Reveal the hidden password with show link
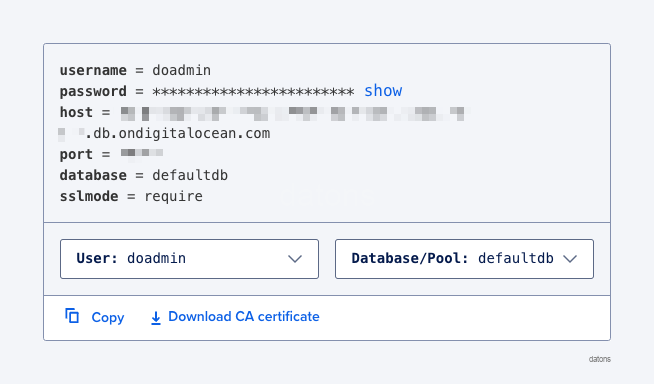Image resolution: width=654 pixels, height=384 pixels. [383, 91]
